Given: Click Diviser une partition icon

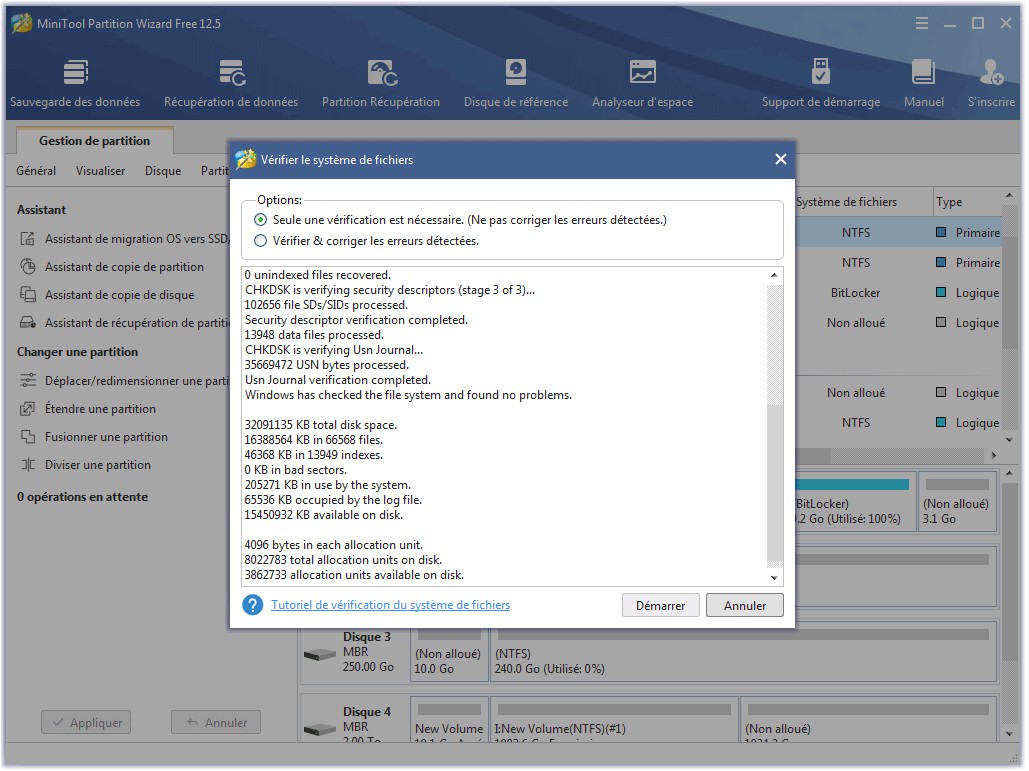Looking at the screenshot, I should 28,465.
